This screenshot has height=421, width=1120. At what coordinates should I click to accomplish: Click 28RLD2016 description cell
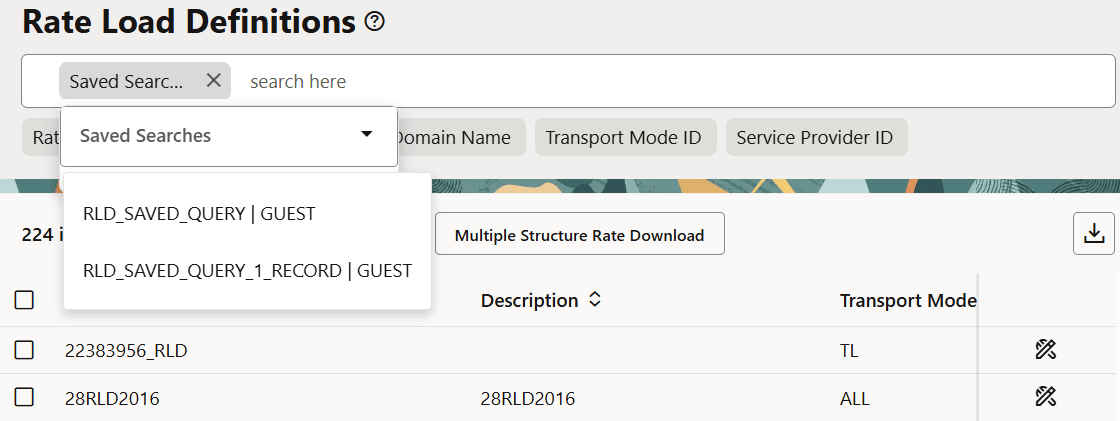(528, 397)
